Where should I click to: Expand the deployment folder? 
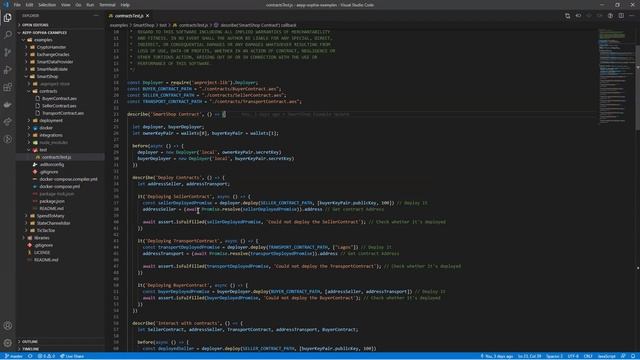60,120
